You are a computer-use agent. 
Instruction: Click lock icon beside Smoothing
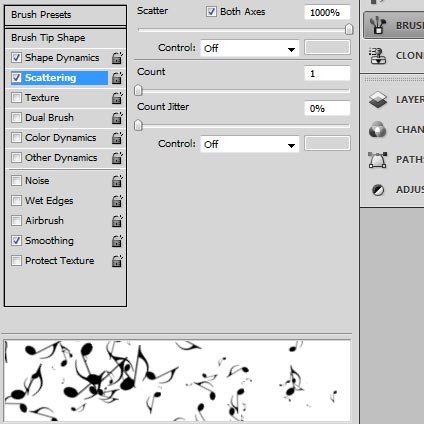(117, 241)
